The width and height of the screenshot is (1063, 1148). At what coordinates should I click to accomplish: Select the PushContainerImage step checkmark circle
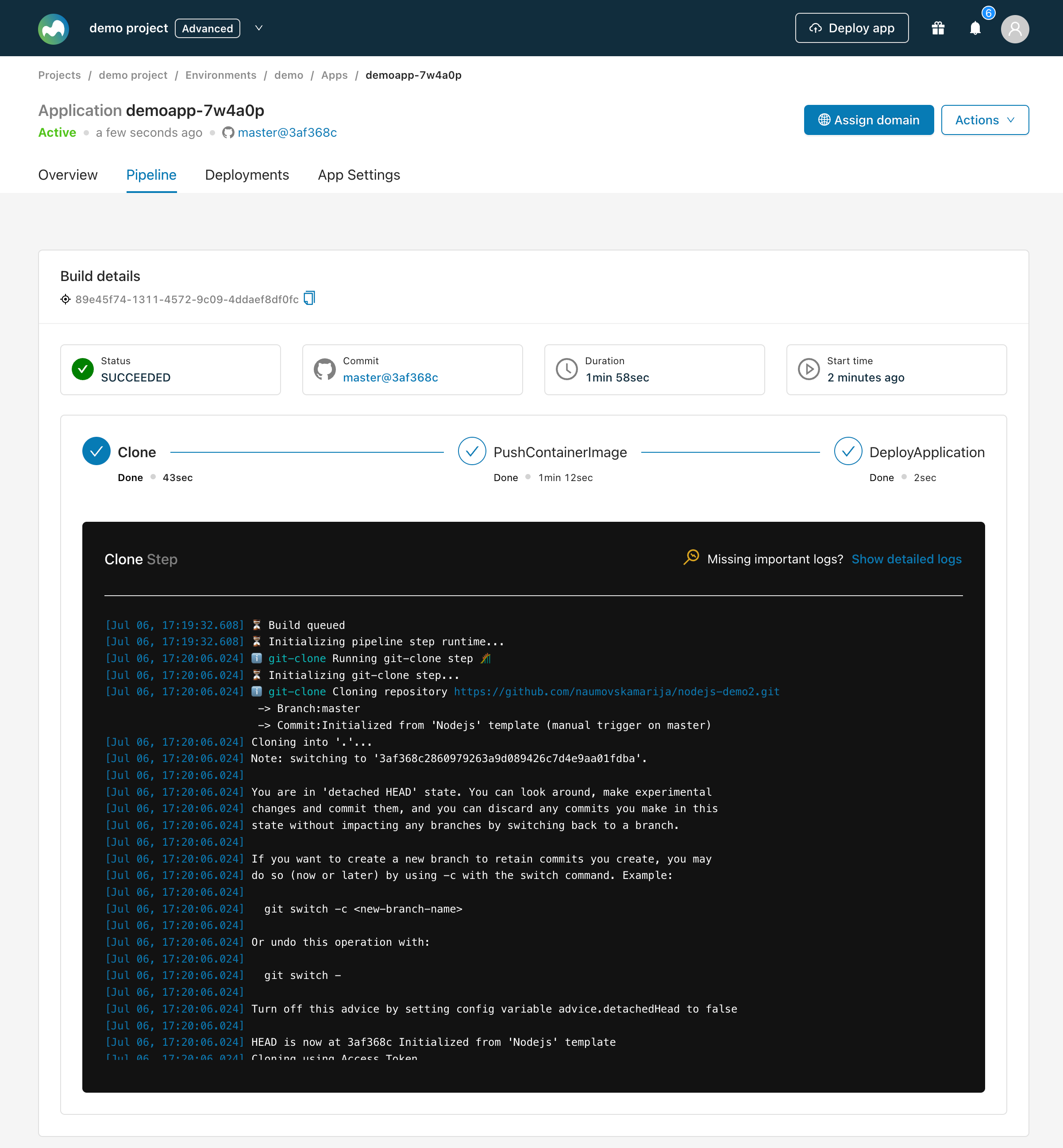tap(472, 451)
